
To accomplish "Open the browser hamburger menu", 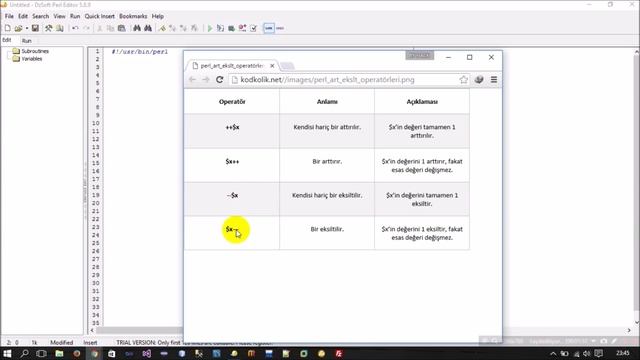I will click(494, 80).
